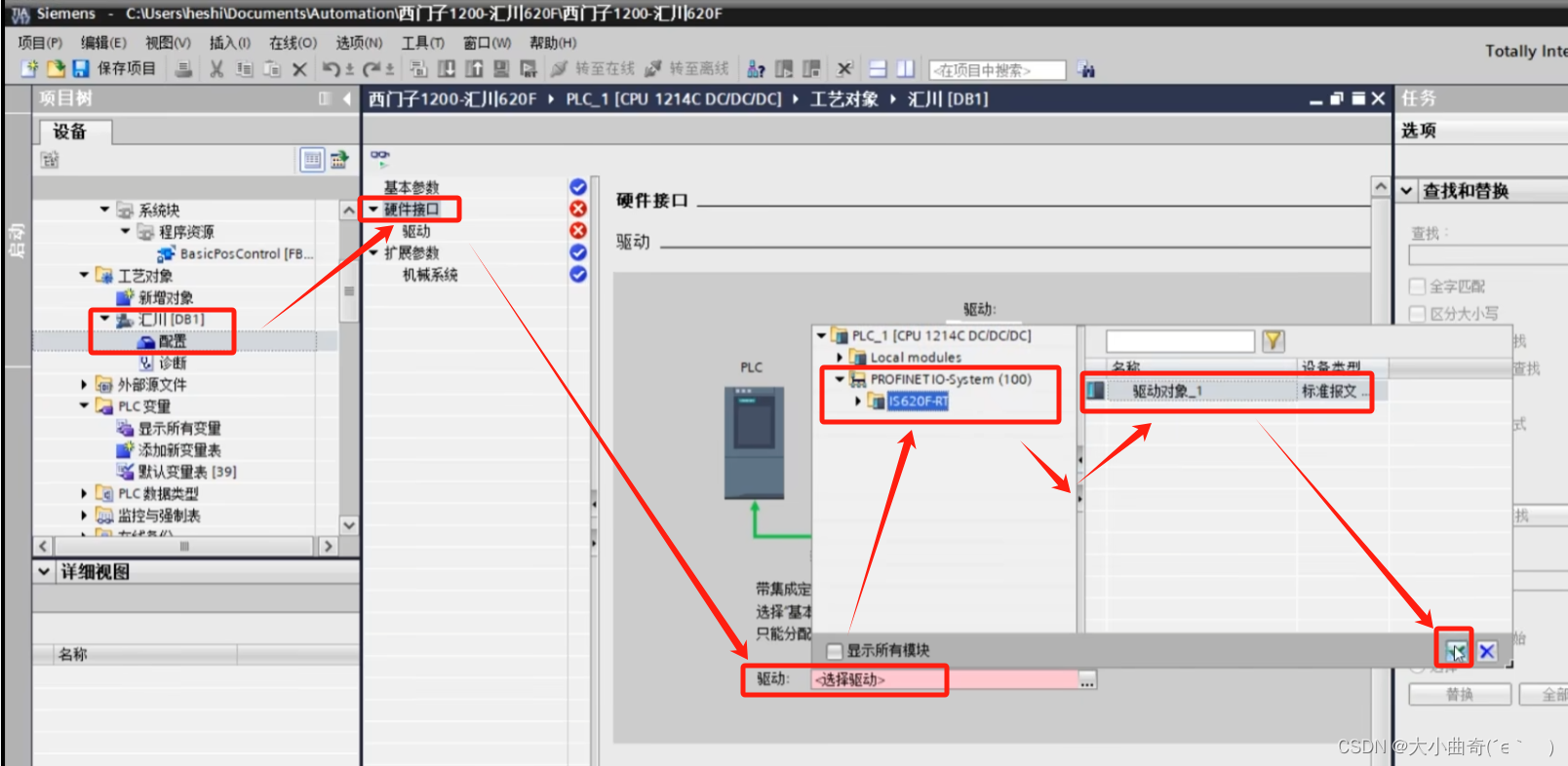Save the project with 保存项目 button
1568x766 pixels.
point(115,68)
